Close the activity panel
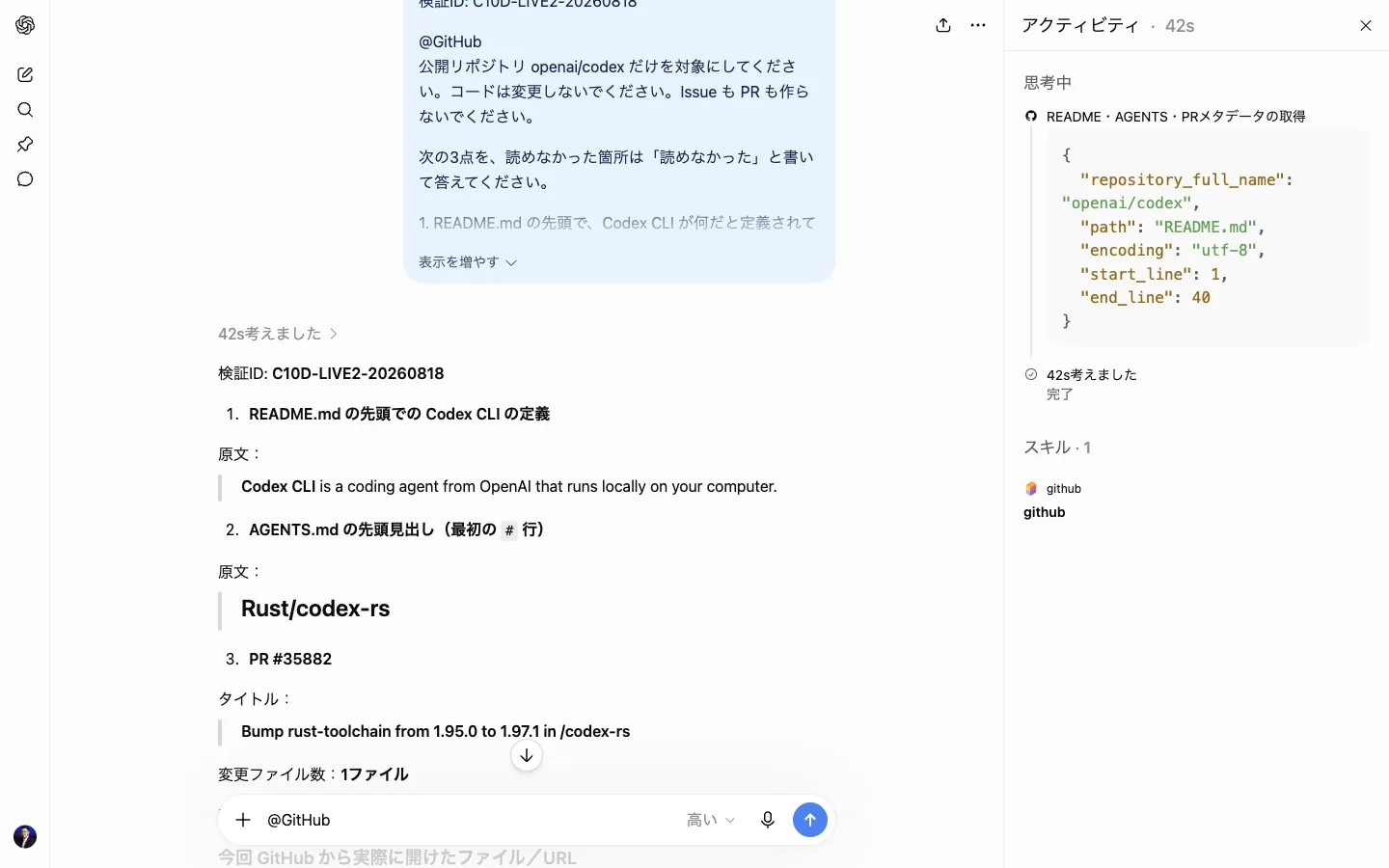1389x868 pixels. (1366, 25)
